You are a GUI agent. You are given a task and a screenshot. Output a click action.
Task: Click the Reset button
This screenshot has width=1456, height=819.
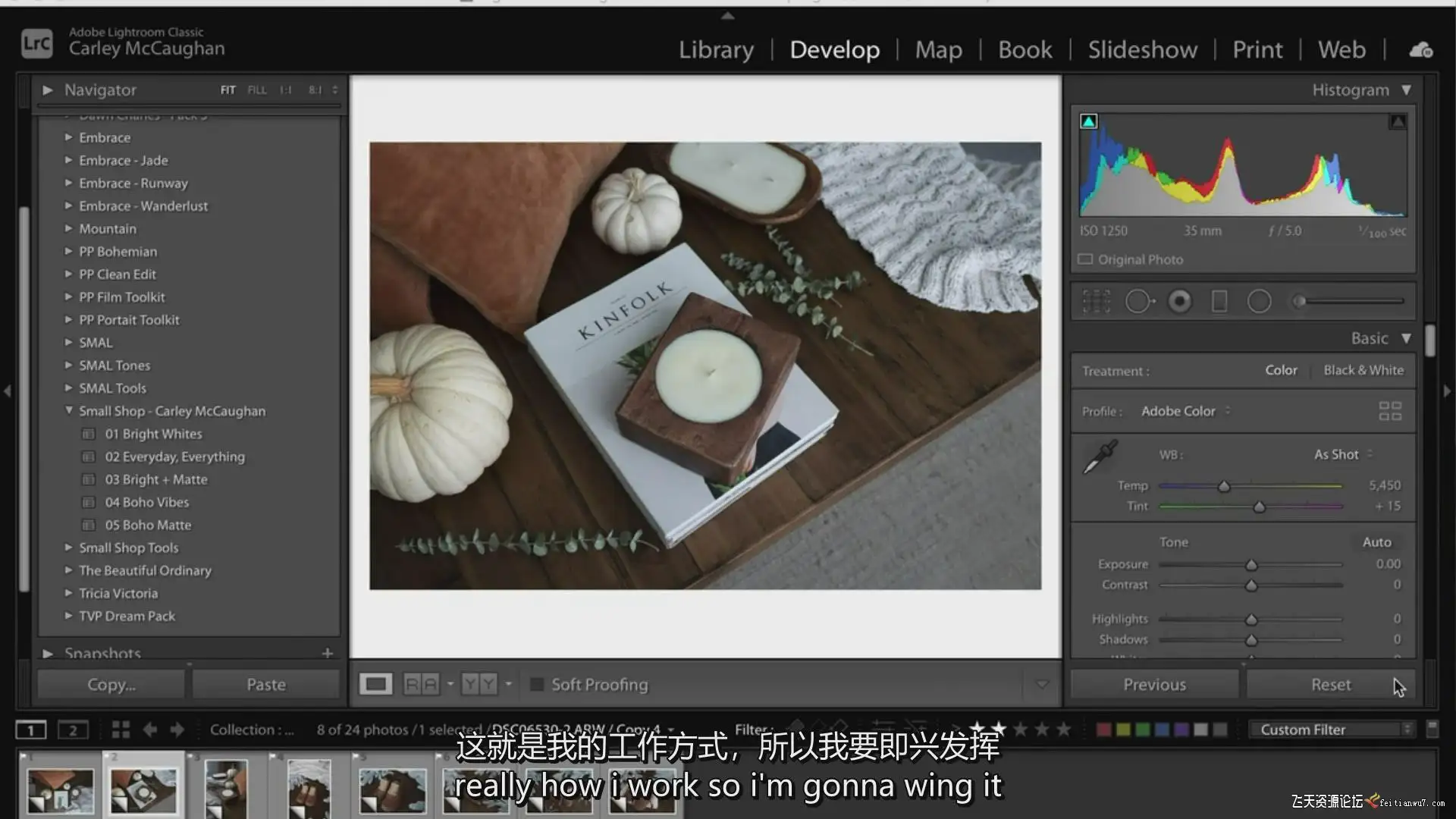coord(1330,685)
